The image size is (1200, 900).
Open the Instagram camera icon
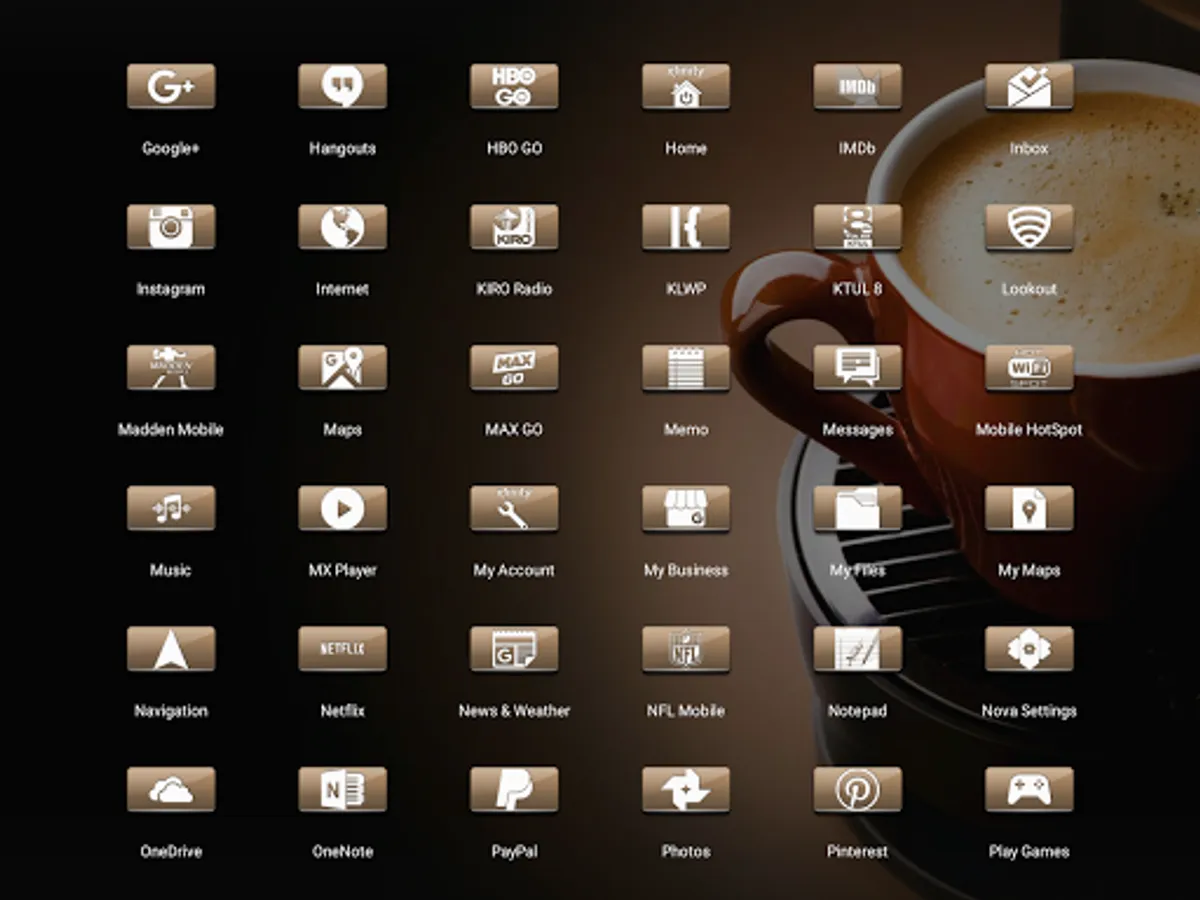coord(171,228)
